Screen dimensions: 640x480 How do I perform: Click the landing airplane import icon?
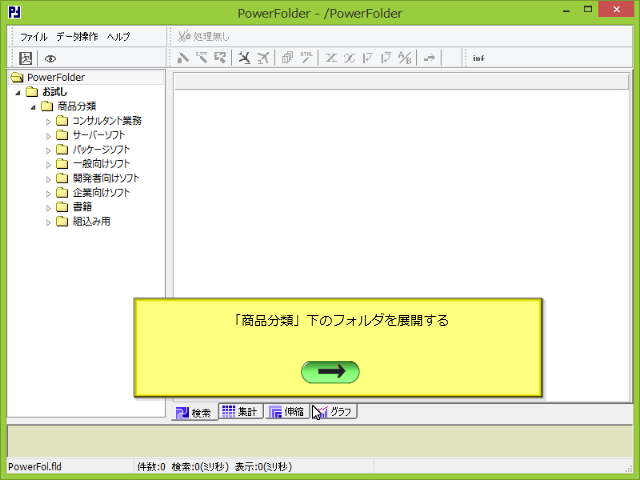point(244,58)
